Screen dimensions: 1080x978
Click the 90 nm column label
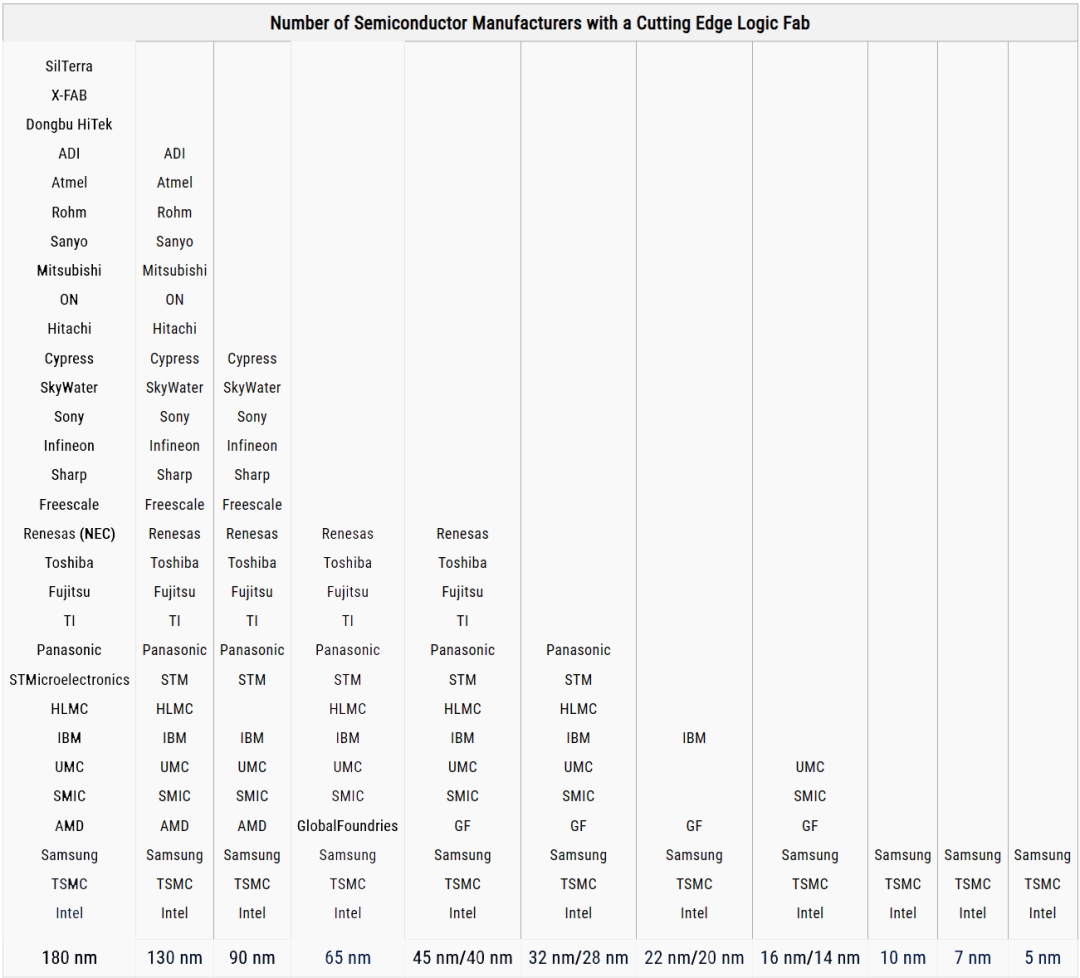(x=252, y=957)
